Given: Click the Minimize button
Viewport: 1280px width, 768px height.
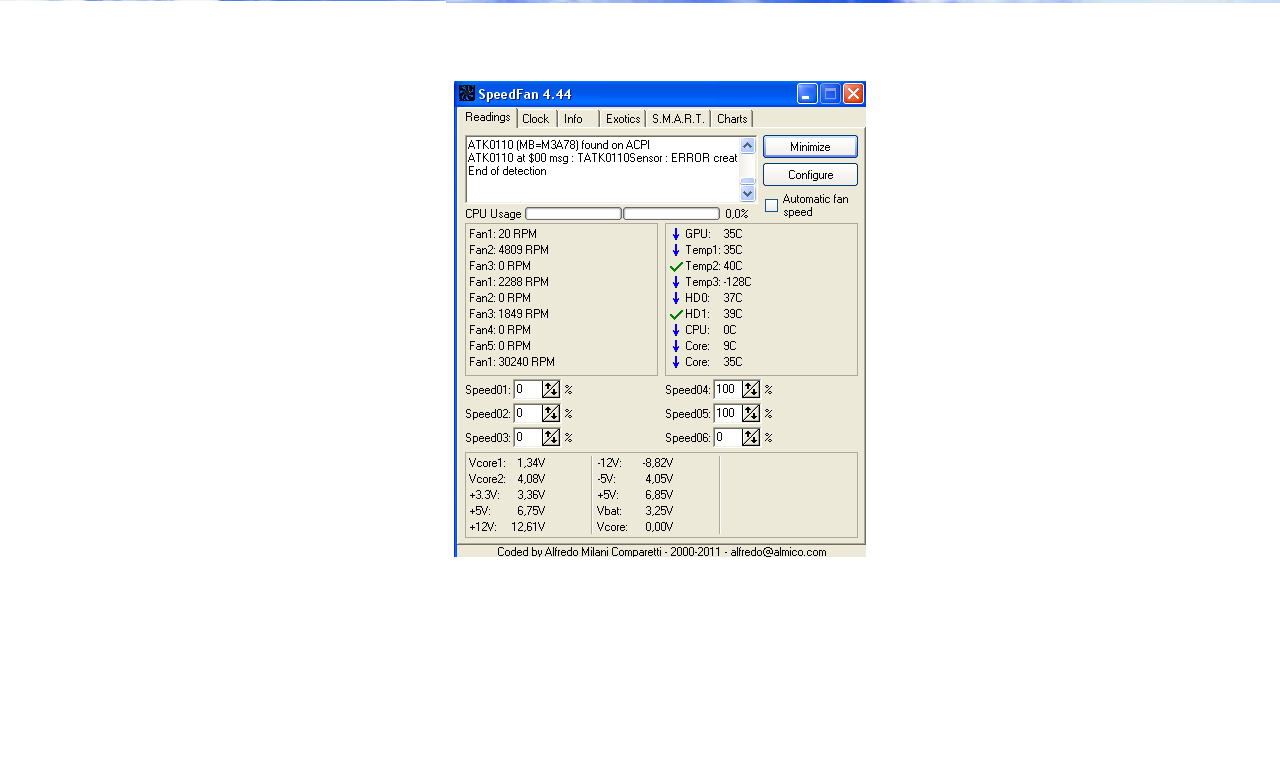Looking at the screenshot, I should point(810,147).
